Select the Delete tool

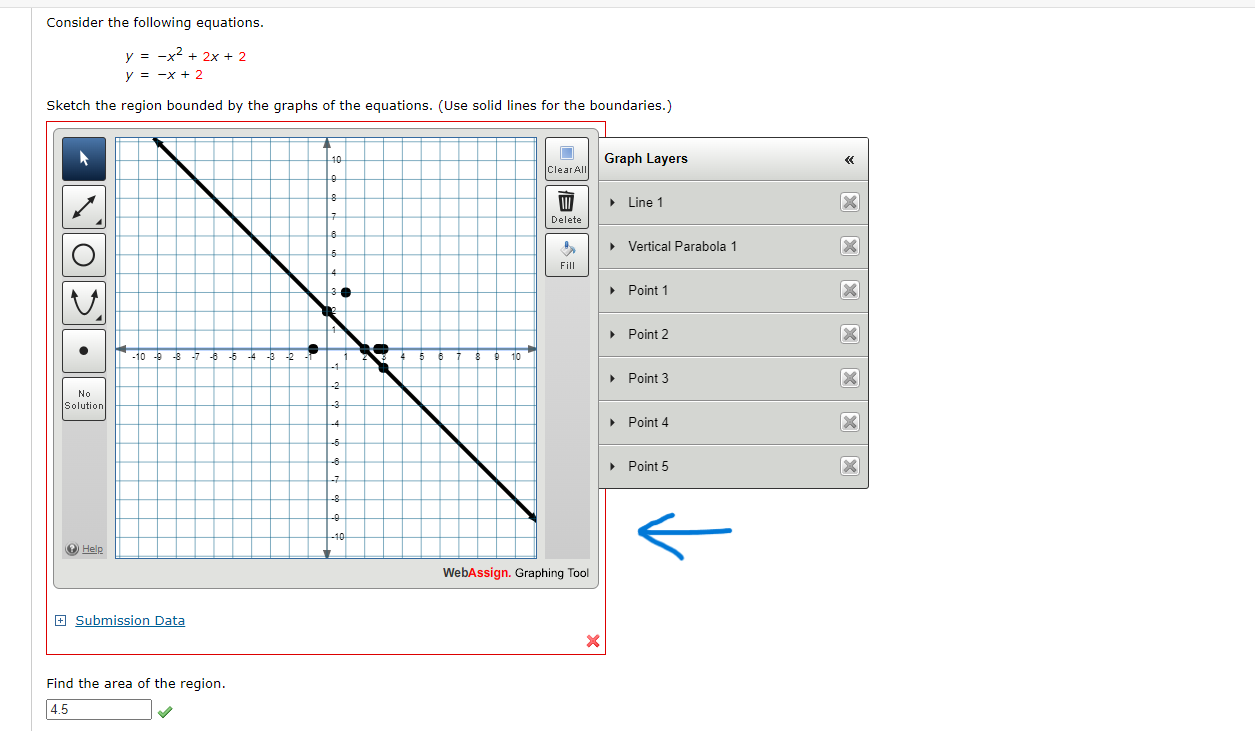coord(566,206)
